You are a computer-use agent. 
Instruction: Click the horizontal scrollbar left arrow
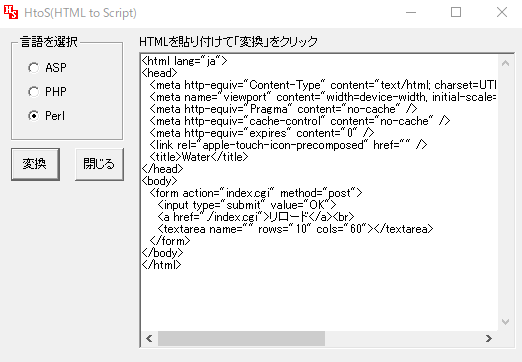click(149, 339)
